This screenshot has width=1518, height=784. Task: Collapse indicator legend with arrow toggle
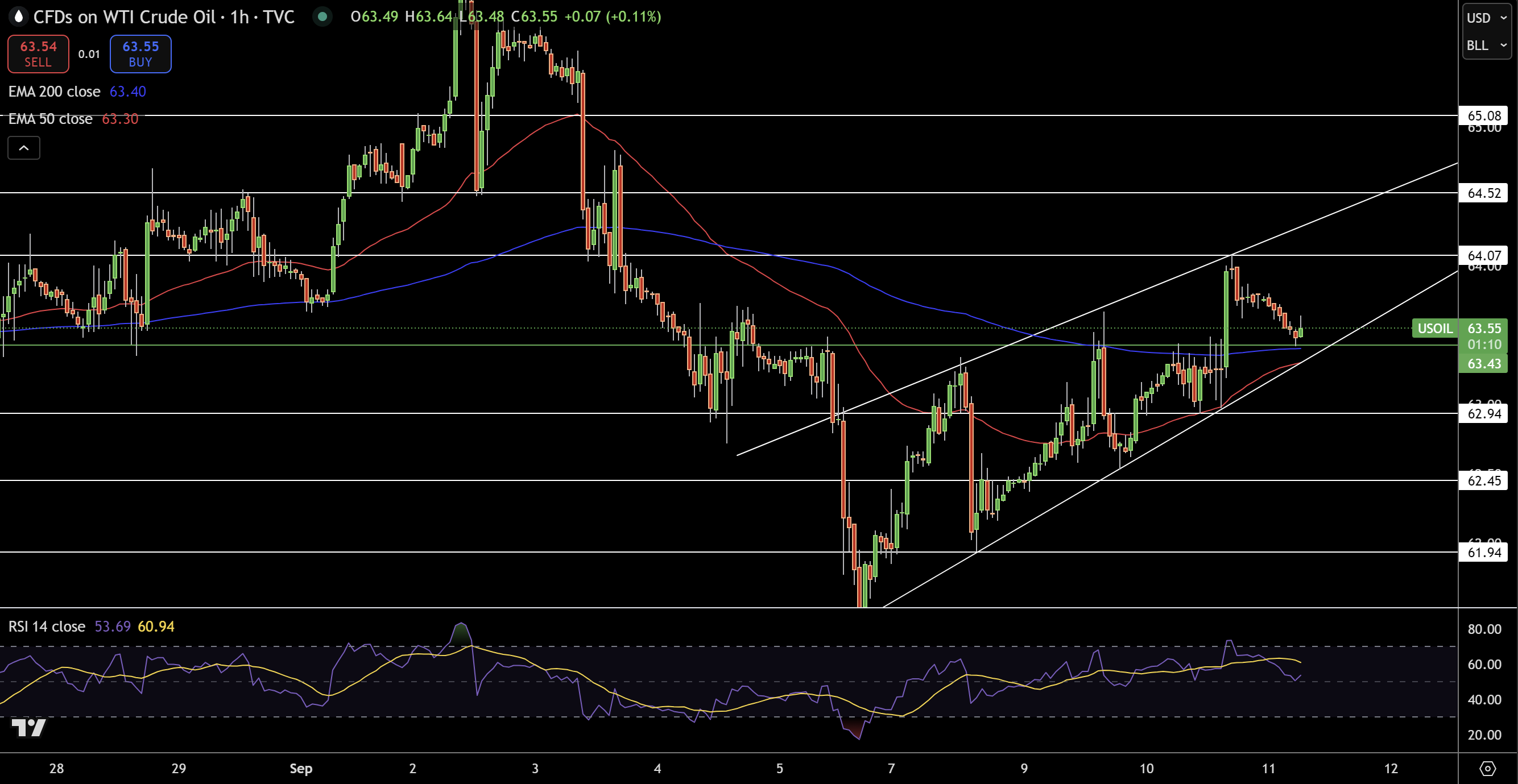point(23,148)
